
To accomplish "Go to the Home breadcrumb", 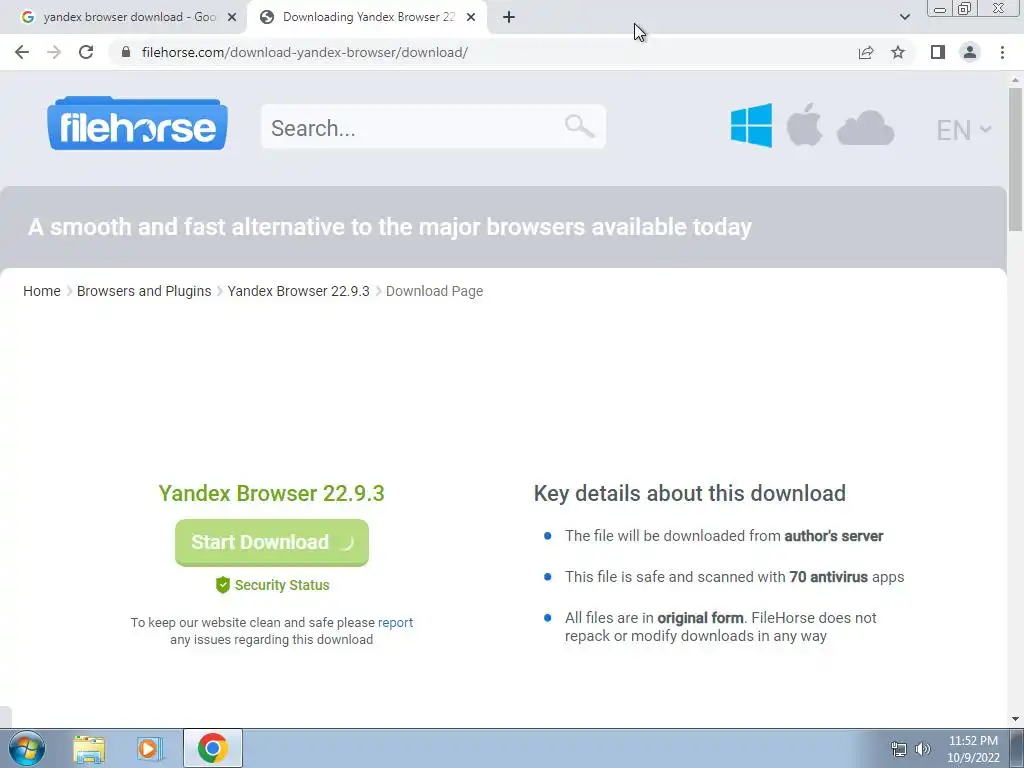I will (42, 291).
